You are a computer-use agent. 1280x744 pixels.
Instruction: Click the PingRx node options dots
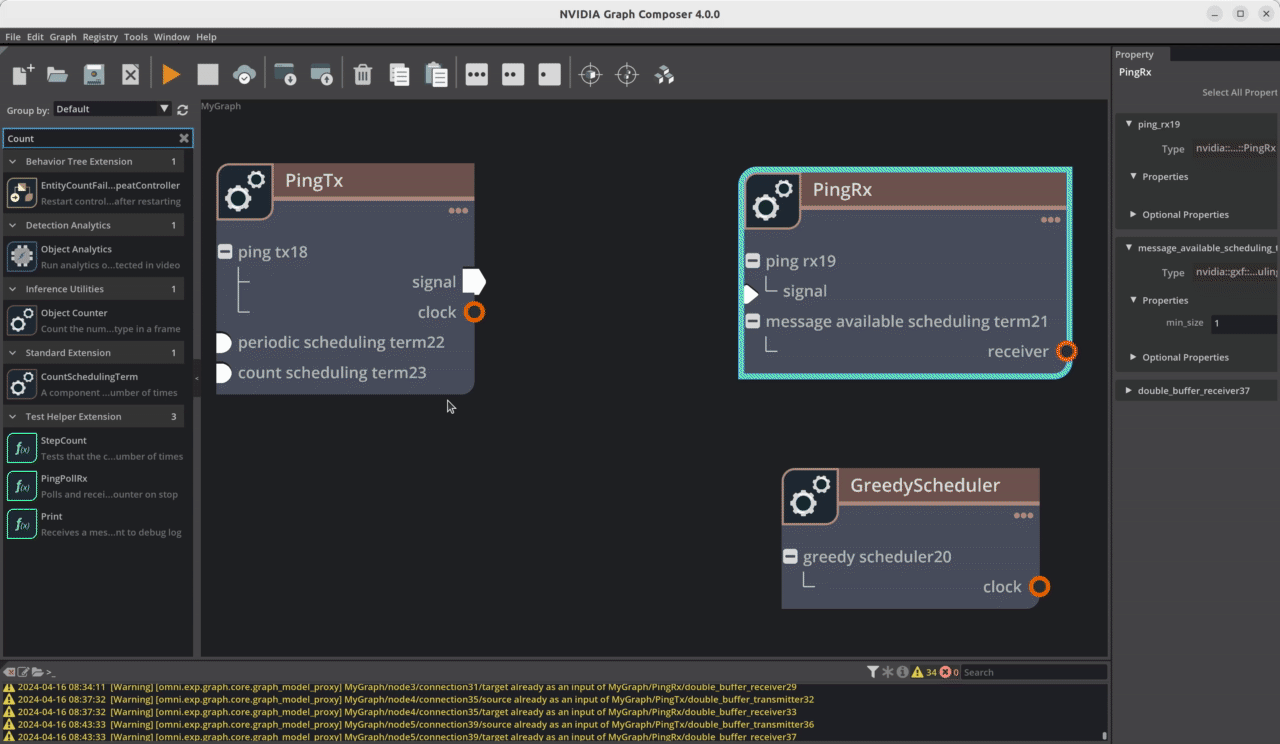point(1050,220)
